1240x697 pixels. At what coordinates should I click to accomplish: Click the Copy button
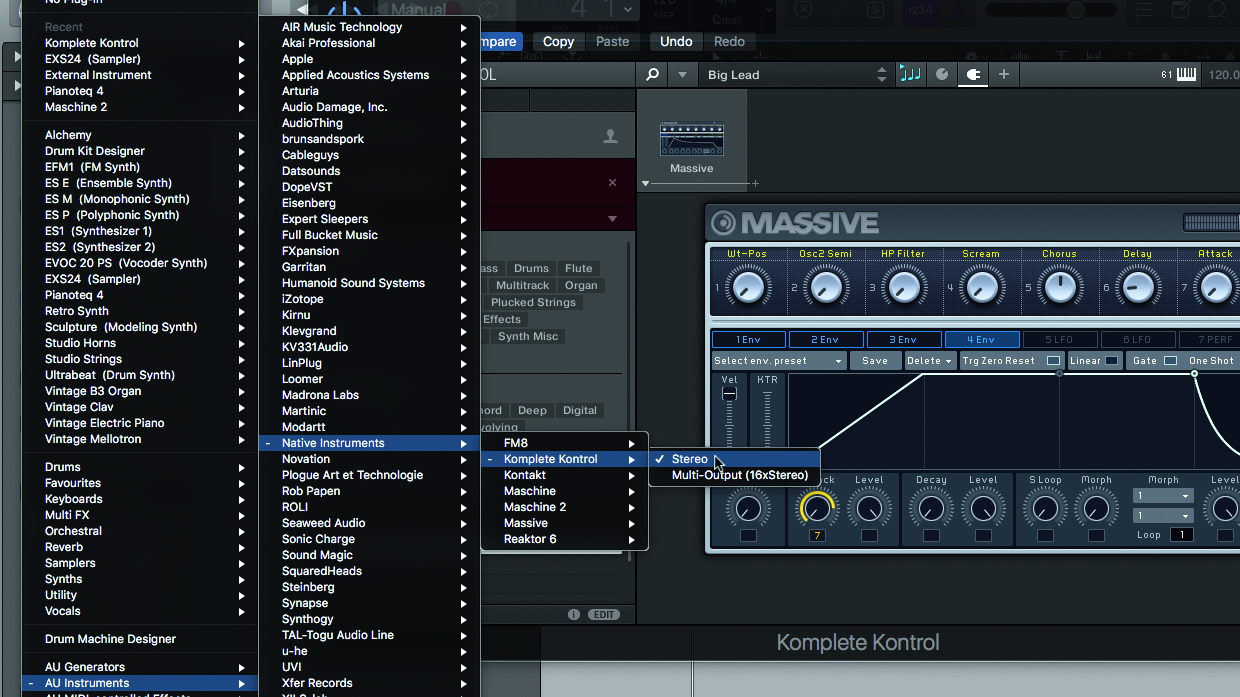coord(558,42)
